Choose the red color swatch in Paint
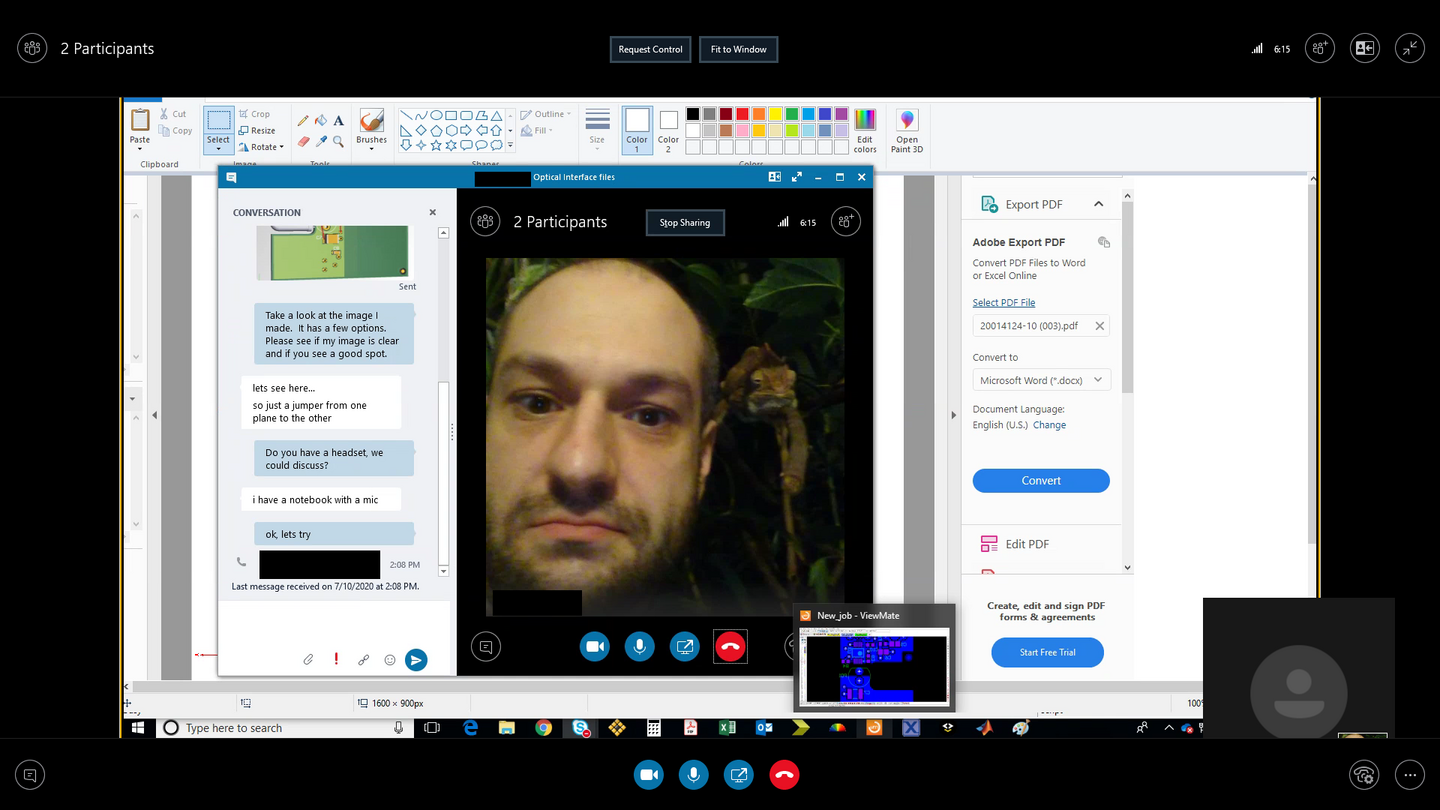Image resolution: width=1440 pixels, height=810 pixels. point(742,114)
